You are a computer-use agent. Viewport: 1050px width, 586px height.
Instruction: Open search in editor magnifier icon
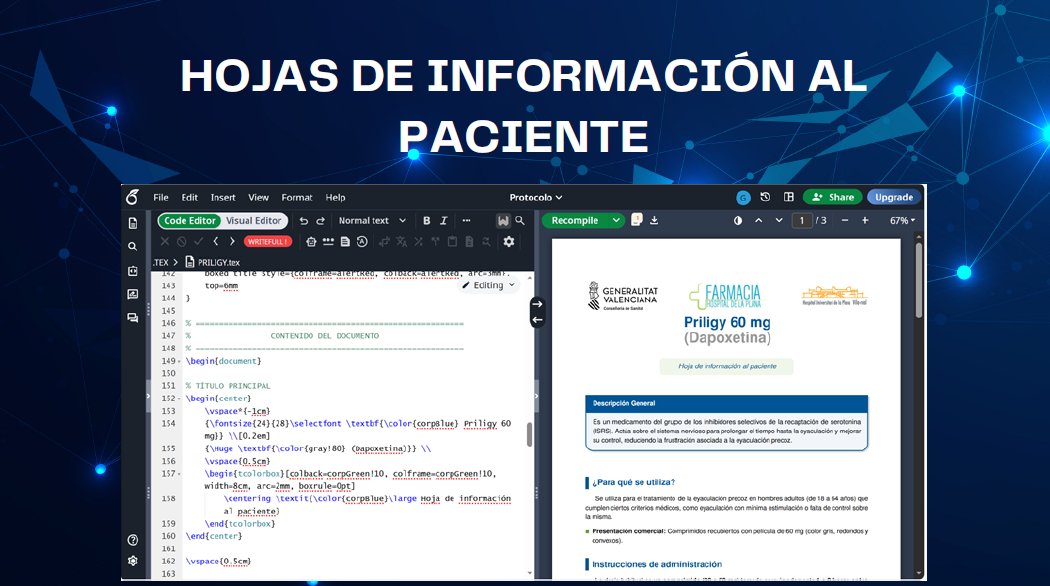coord(520,220)
